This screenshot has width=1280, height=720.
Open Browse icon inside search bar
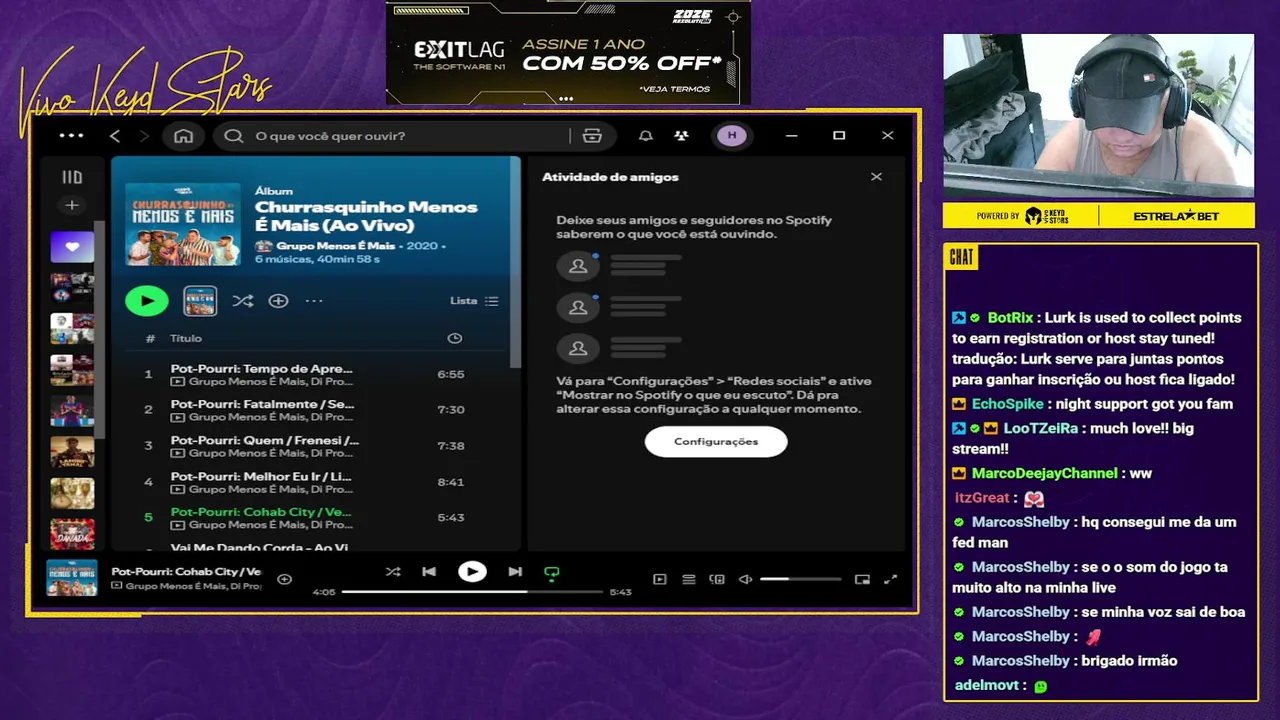[592, 136]
